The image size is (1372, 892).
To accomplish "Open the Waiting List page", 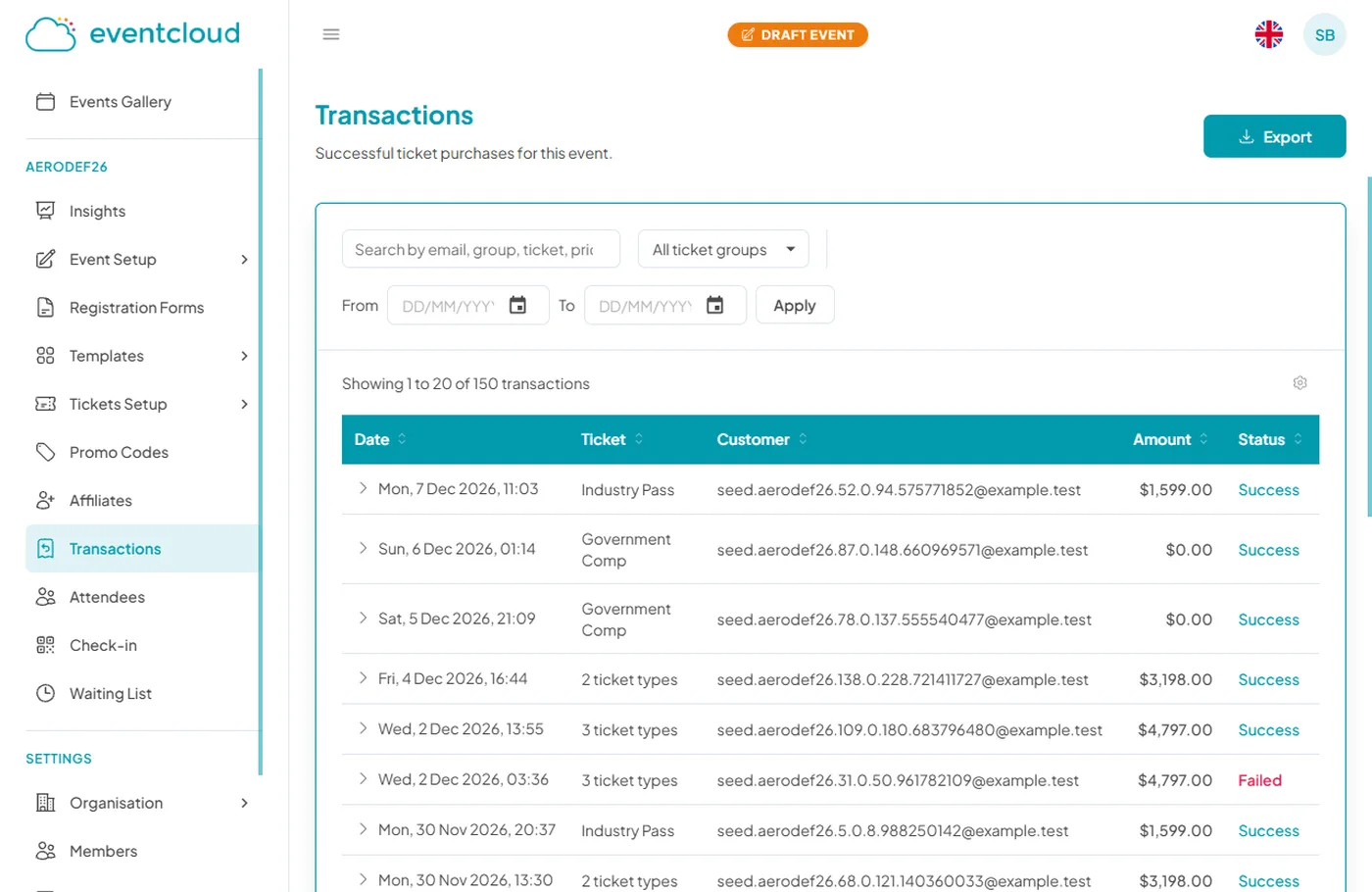I will click(142, 693).
